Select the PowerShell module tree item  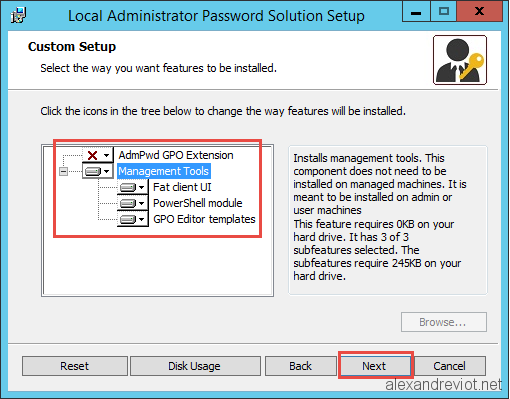coord(197,203)
